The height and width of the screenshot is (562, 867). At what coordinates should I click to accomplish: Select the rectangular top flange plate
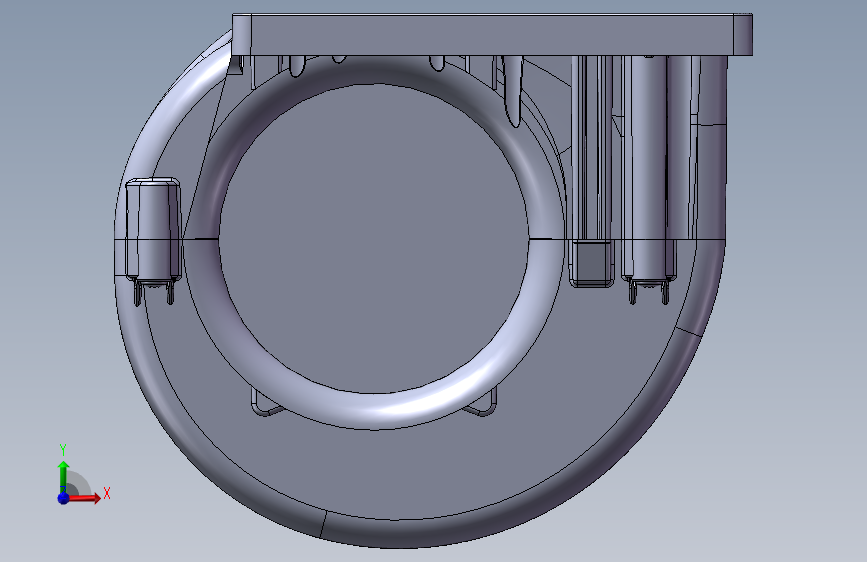tap(492, 35)
